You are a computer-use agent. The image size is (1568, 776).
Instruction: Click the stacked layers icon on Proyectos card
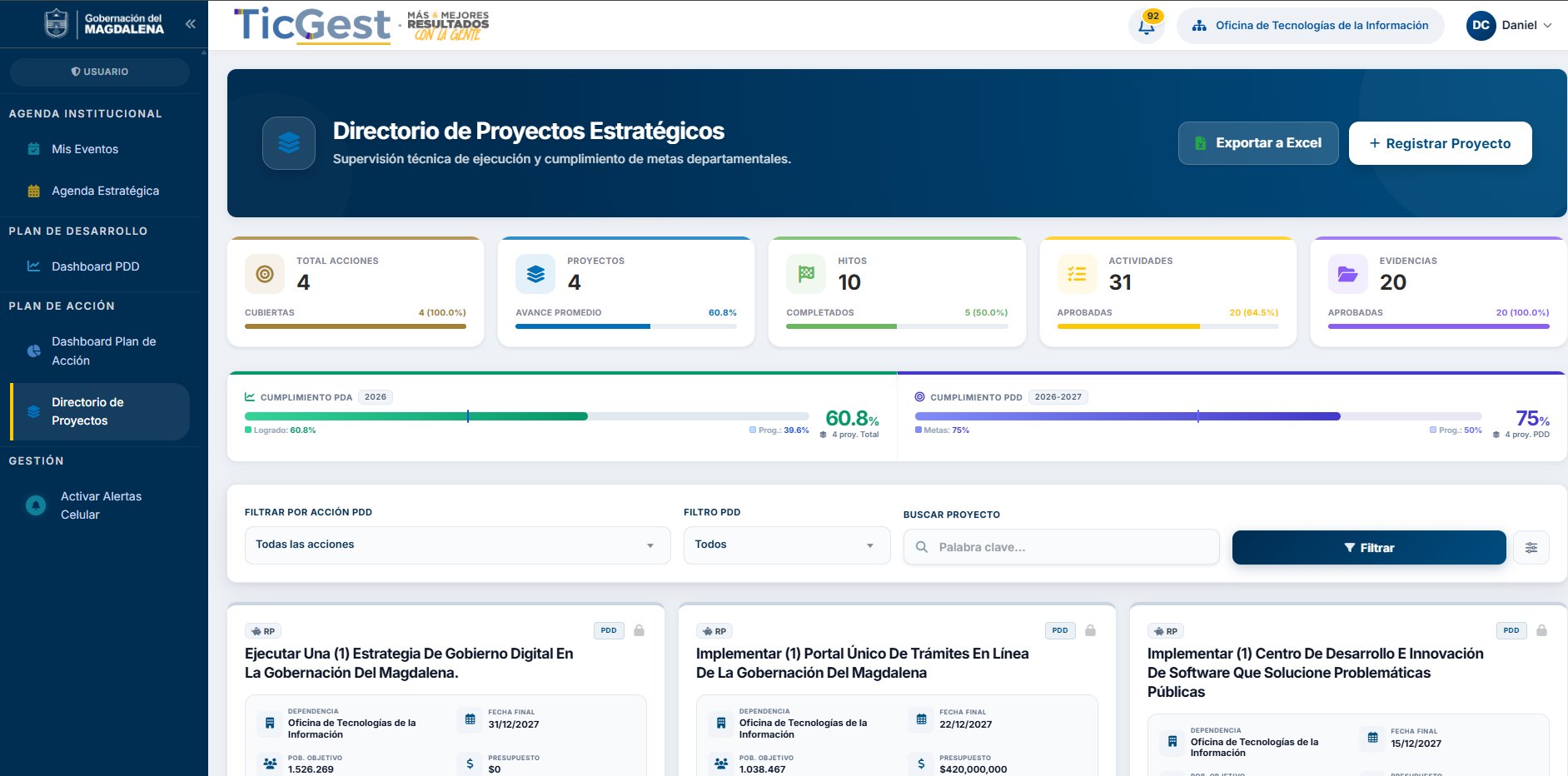[x=535, y=274]
